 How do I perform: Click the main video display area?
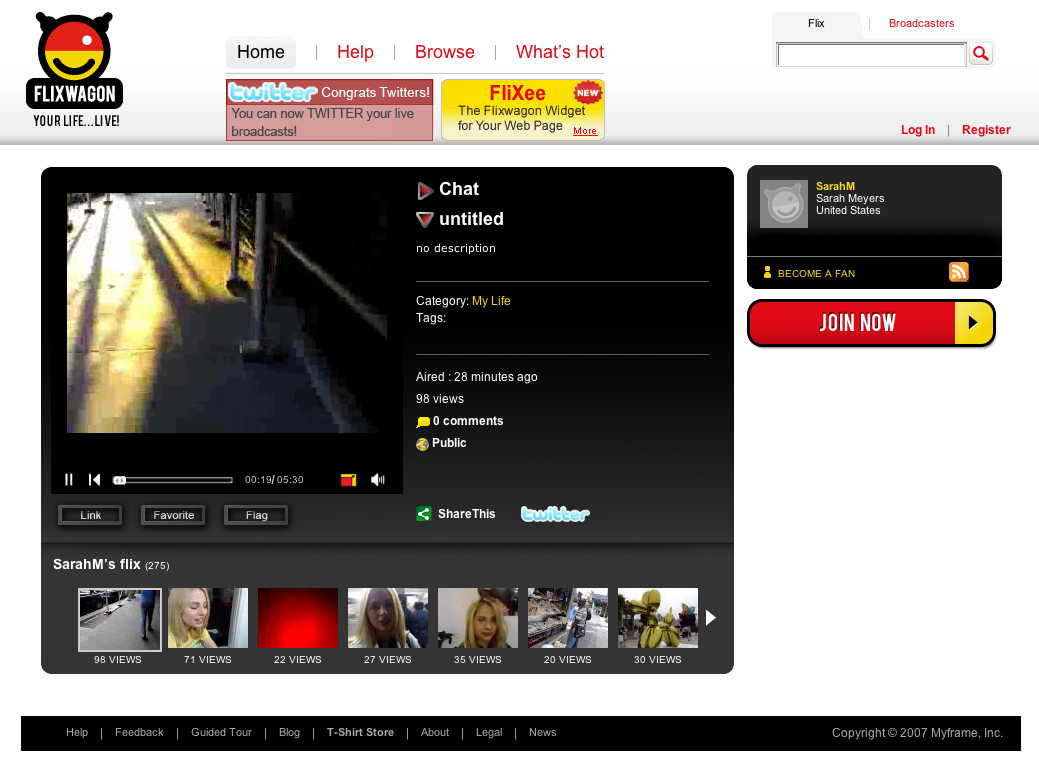coord(227,313)
